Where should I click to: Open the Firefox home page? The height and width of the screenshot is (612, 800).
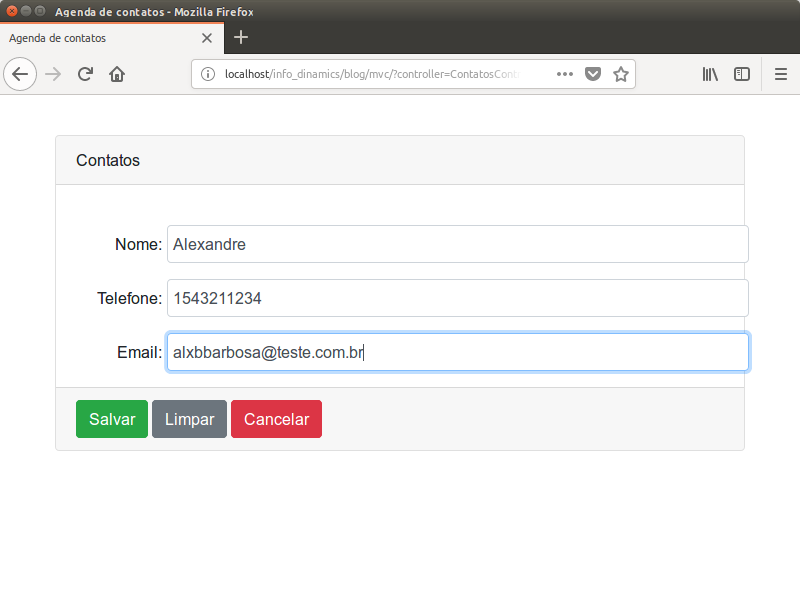(x=117, y=74)
